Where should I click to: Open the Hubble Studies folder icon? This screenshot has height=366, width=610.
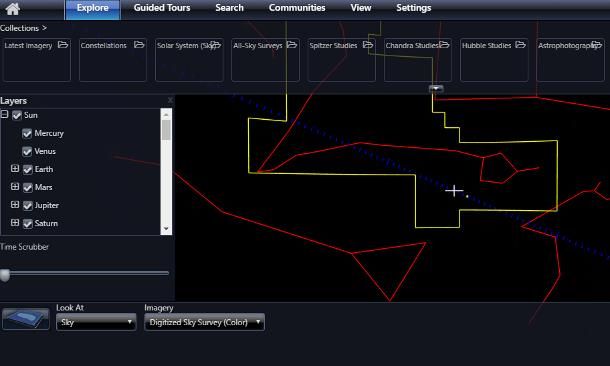(x=521, y=45)
